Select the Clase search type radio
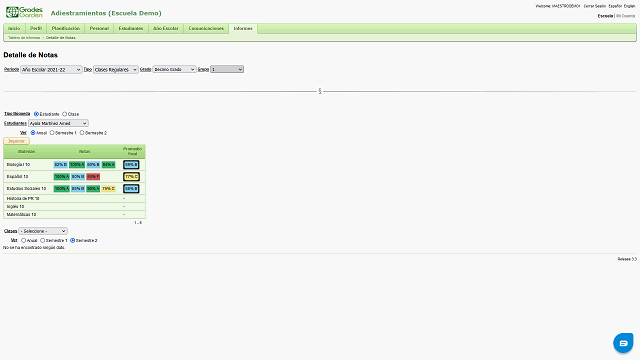This screenshot has width=640, height=360. pyautogui.click(x=64, y=114)
